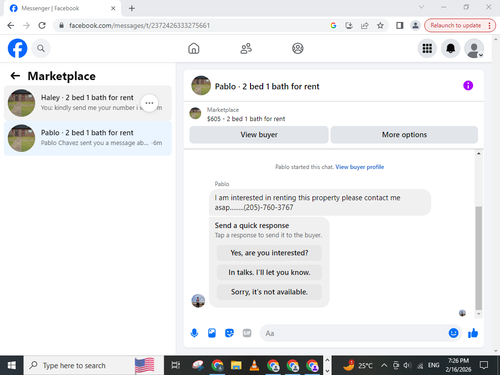Open File Explorer from taskbar

point(236,366)
